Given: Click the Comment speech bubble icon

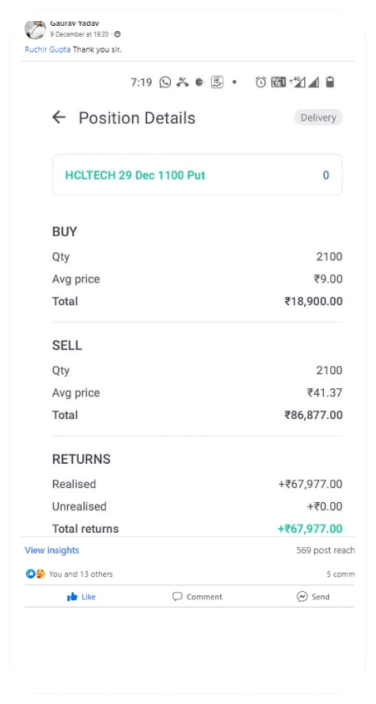Looking at the screenshot, I should (177, 597).
